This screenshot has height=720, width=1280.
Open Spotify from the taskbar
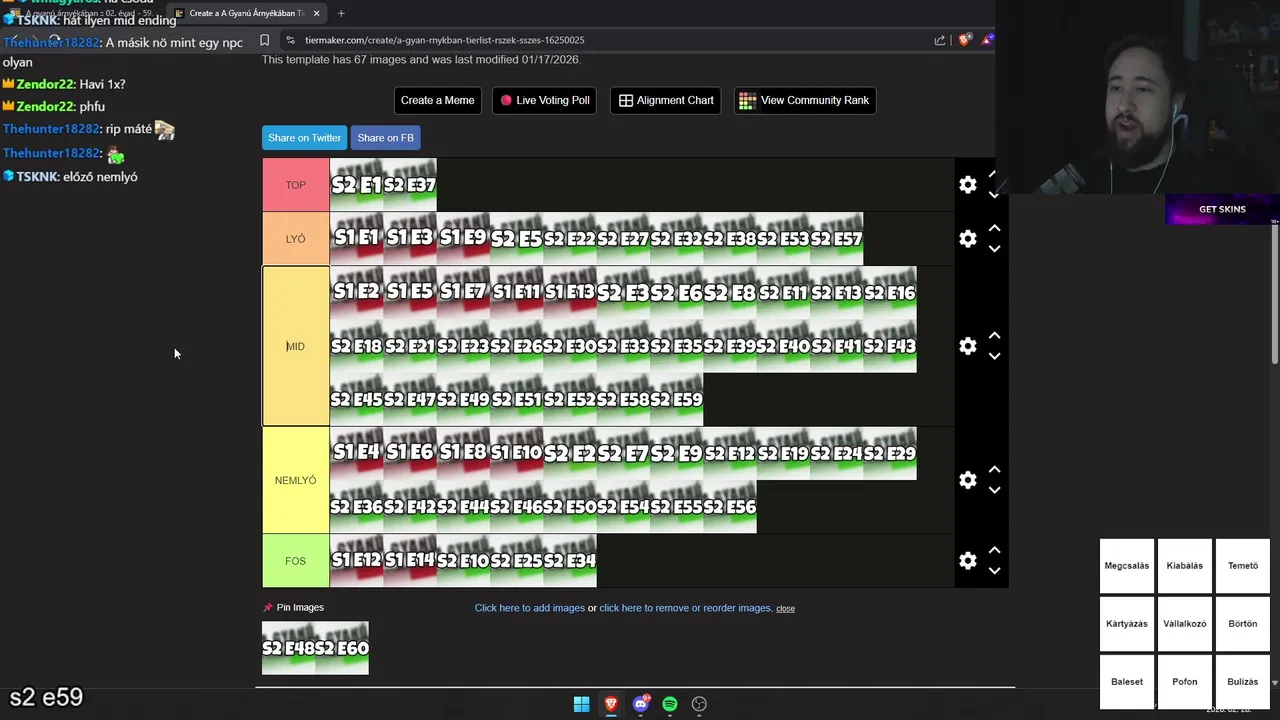[670, 704]
